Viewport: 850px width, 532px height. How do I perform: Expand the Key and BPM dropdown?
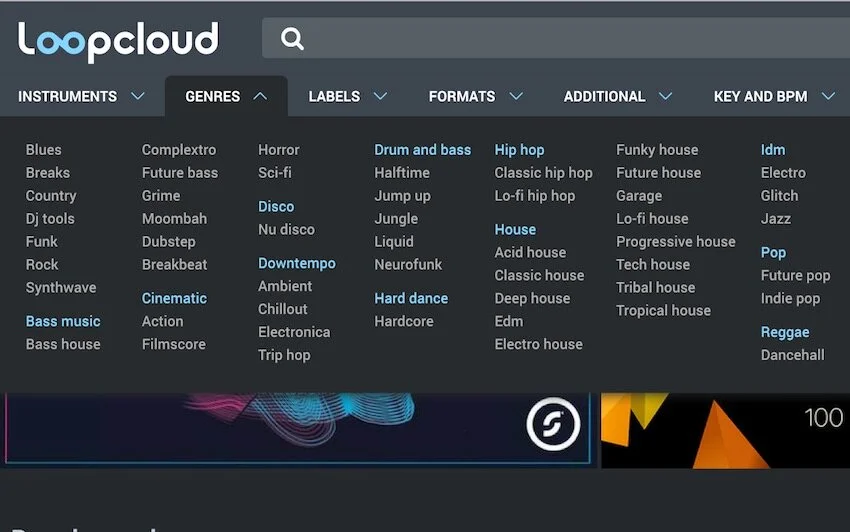(774, 97)
